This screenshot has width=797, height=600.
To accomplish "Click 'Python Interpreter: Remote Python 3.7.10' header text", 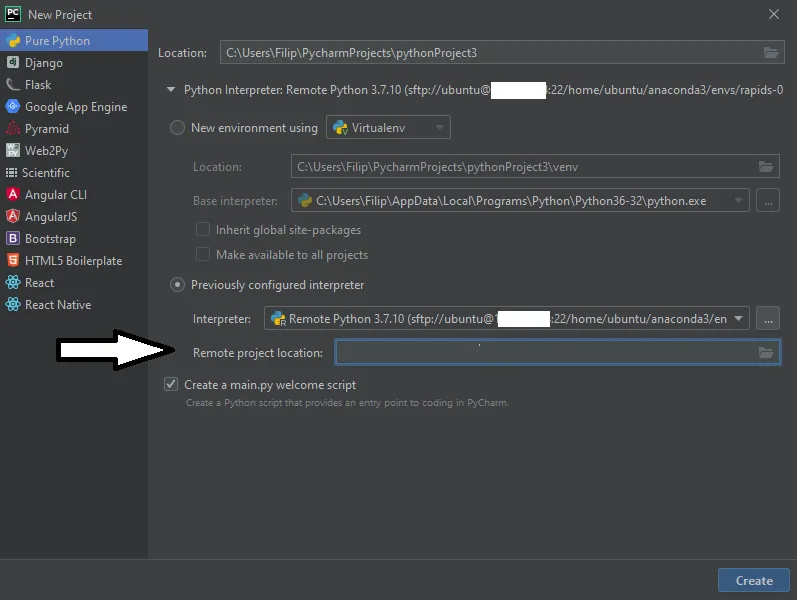I will (293, 90).
